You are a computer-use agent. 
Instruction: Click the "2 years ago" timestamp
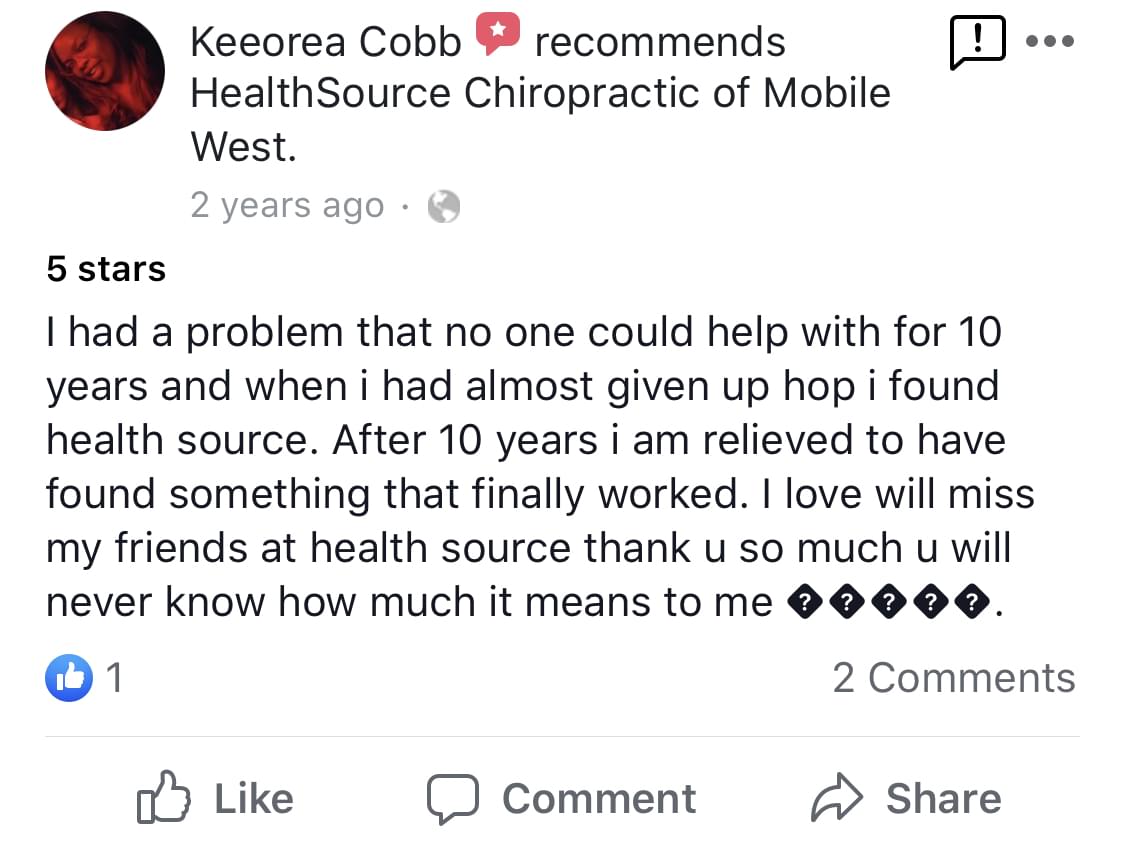286,205
